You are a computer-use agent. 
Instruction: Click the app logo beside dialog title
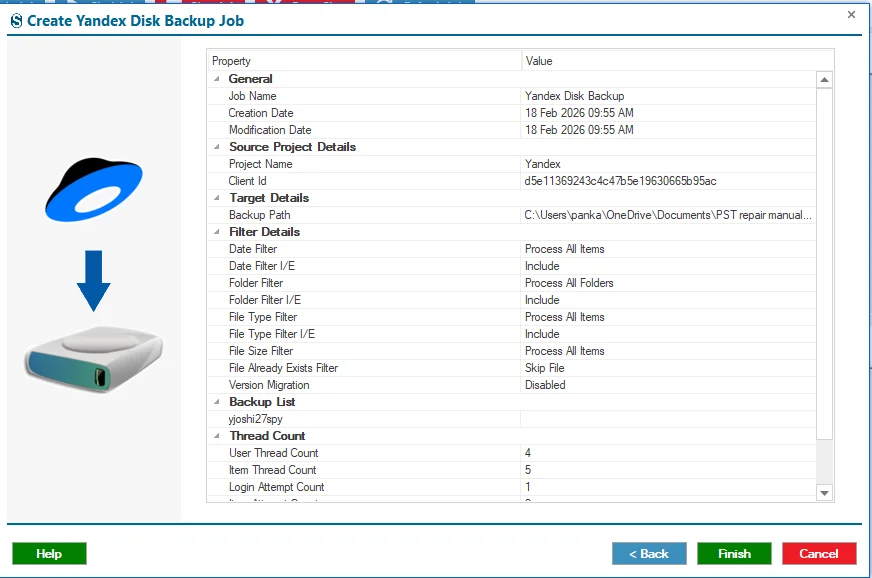pos(17,21)
